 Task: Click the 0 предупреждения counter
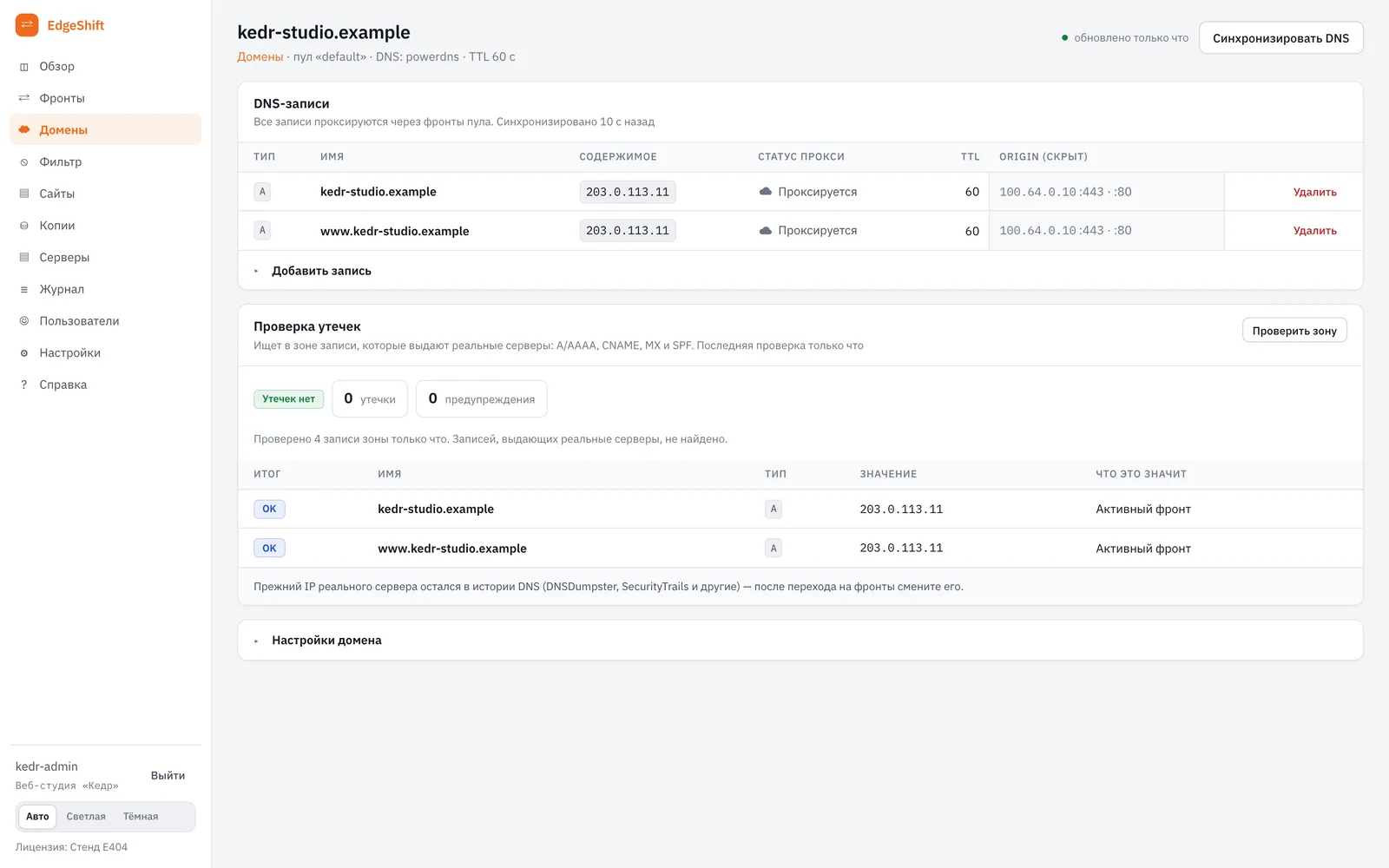482,399
